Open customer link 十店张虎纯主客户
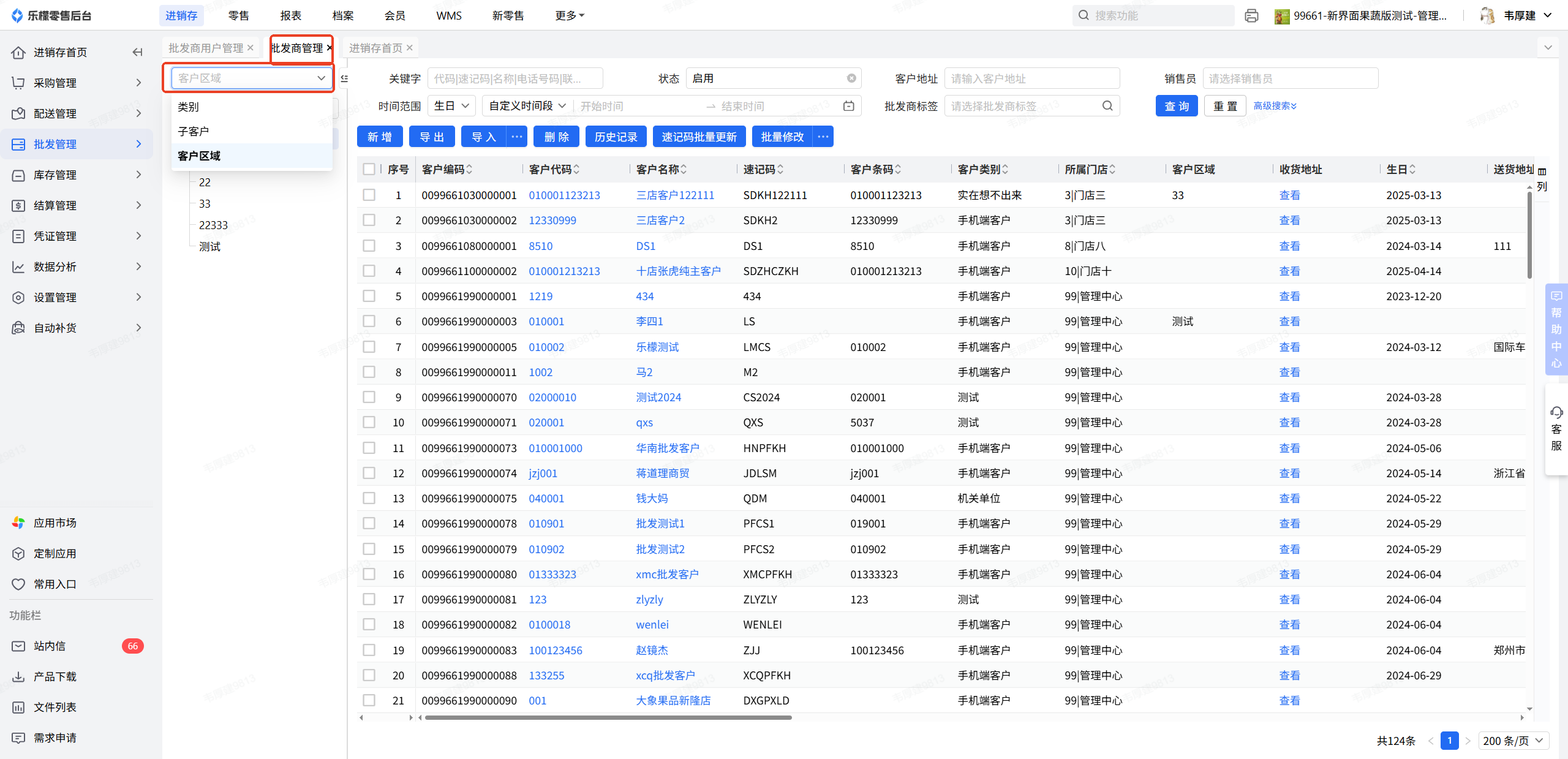This screenshot has width=1568, height=759. coord(678,271)
